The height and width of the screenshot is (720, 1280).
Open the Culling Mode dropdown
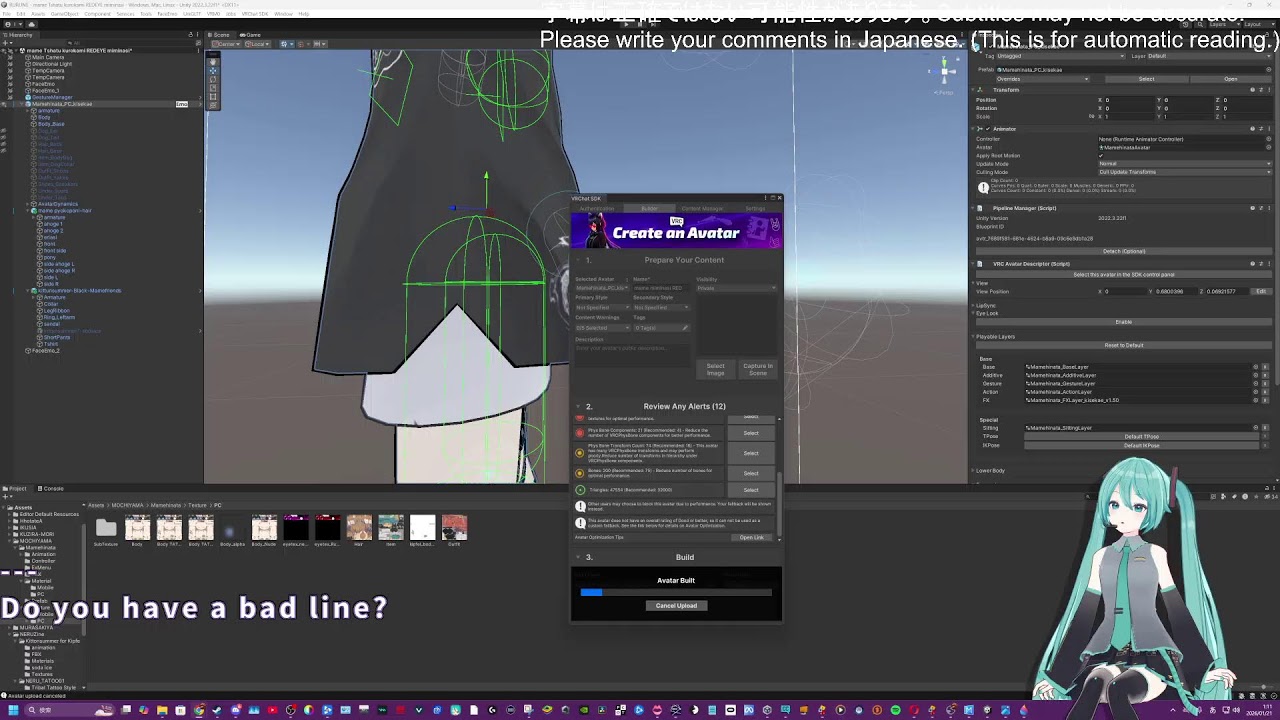[1185, 172]
